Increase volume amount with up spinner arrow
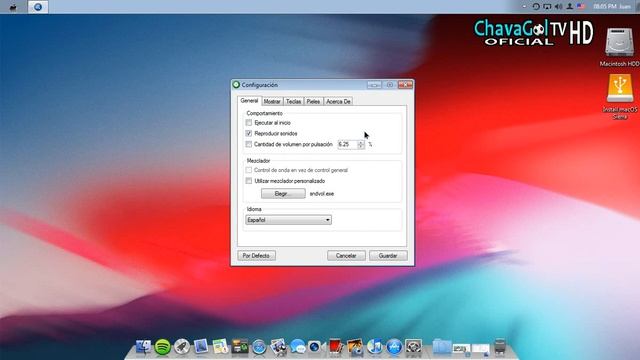640x360 pixels. (x=360, y=142)
